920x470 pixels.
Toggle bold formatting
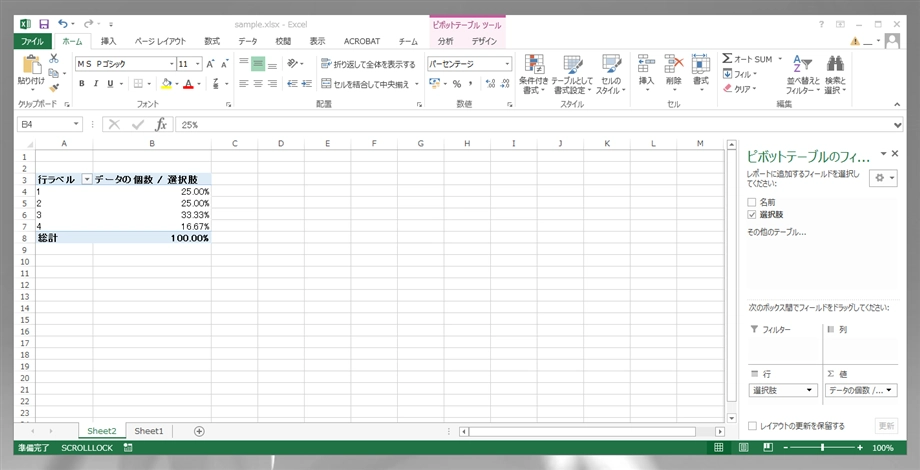(x=82, y=84)
